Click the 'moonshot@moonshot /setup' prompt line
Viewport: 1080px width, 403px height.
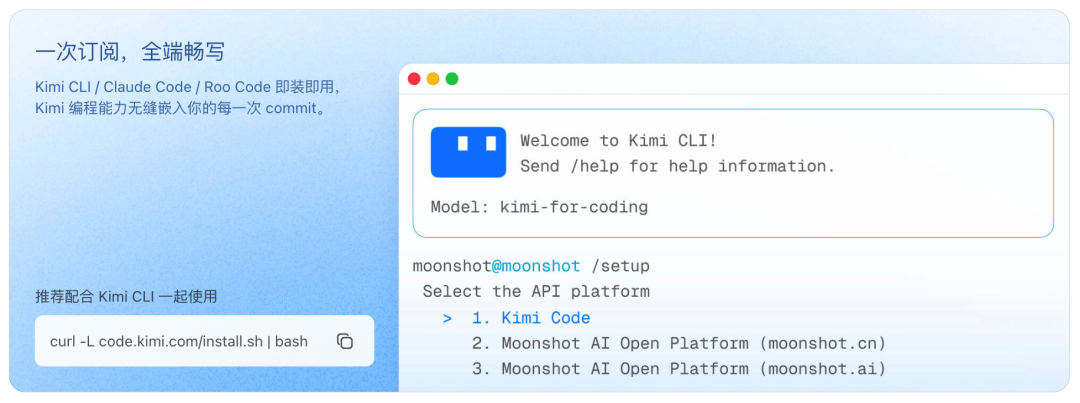(531, 266)
